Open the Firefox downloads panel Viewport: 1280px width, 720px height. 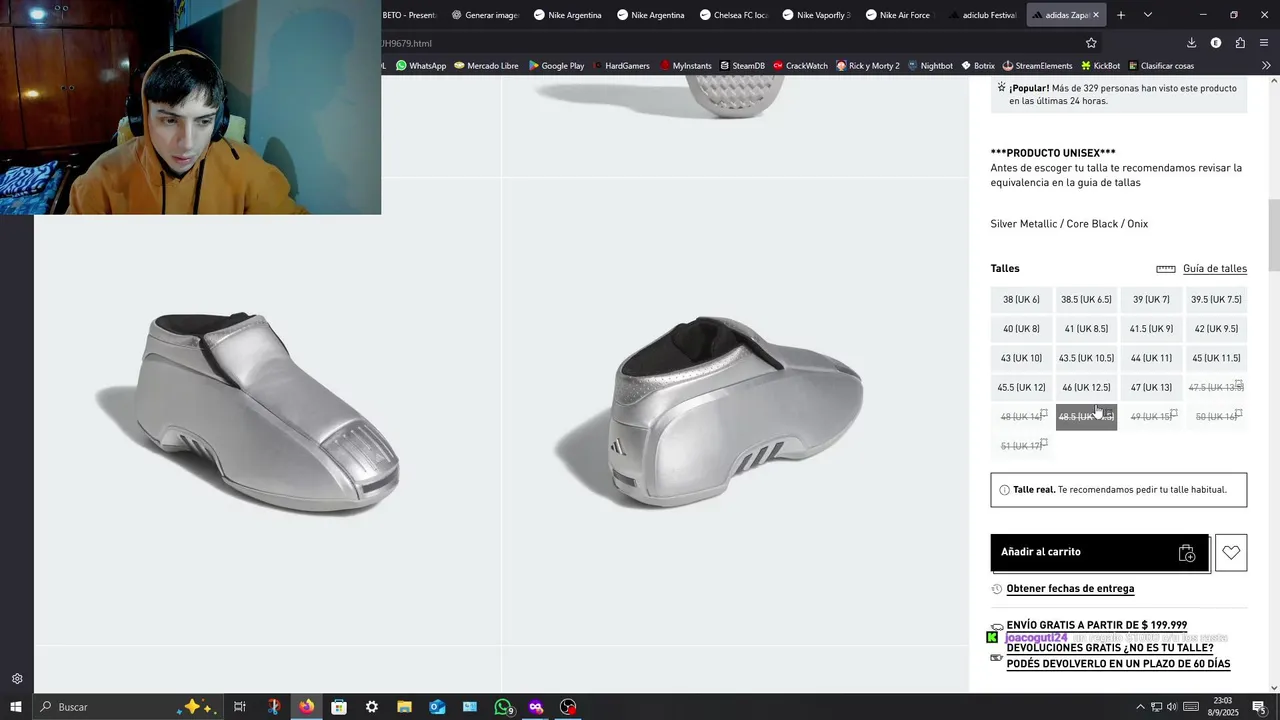1191,43
